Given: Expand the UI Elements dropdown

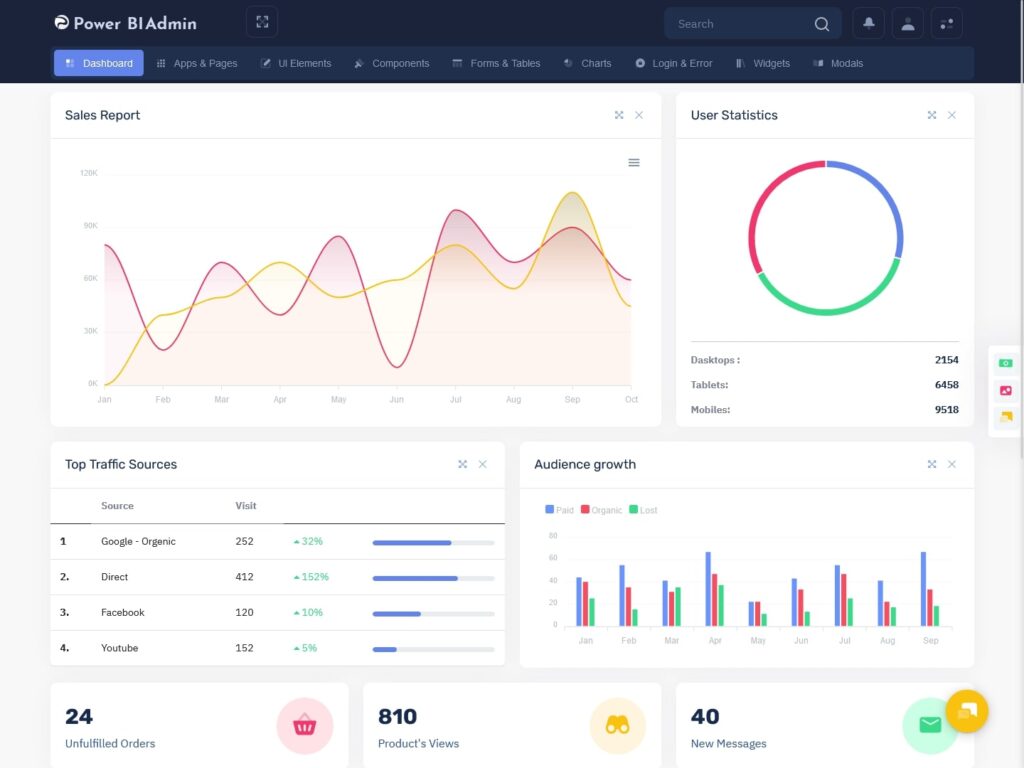Looking at the screenshot, I should tap(296, 63).
